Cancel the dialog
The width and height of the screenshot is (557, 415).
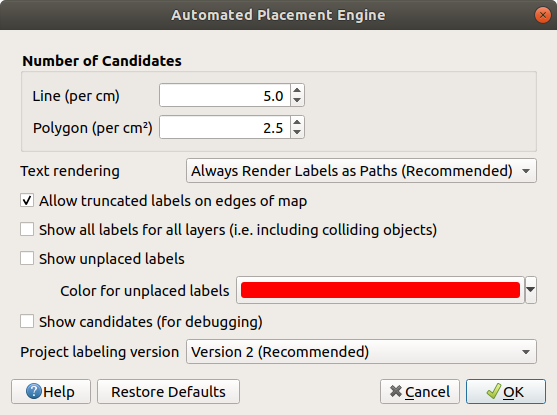420,392
